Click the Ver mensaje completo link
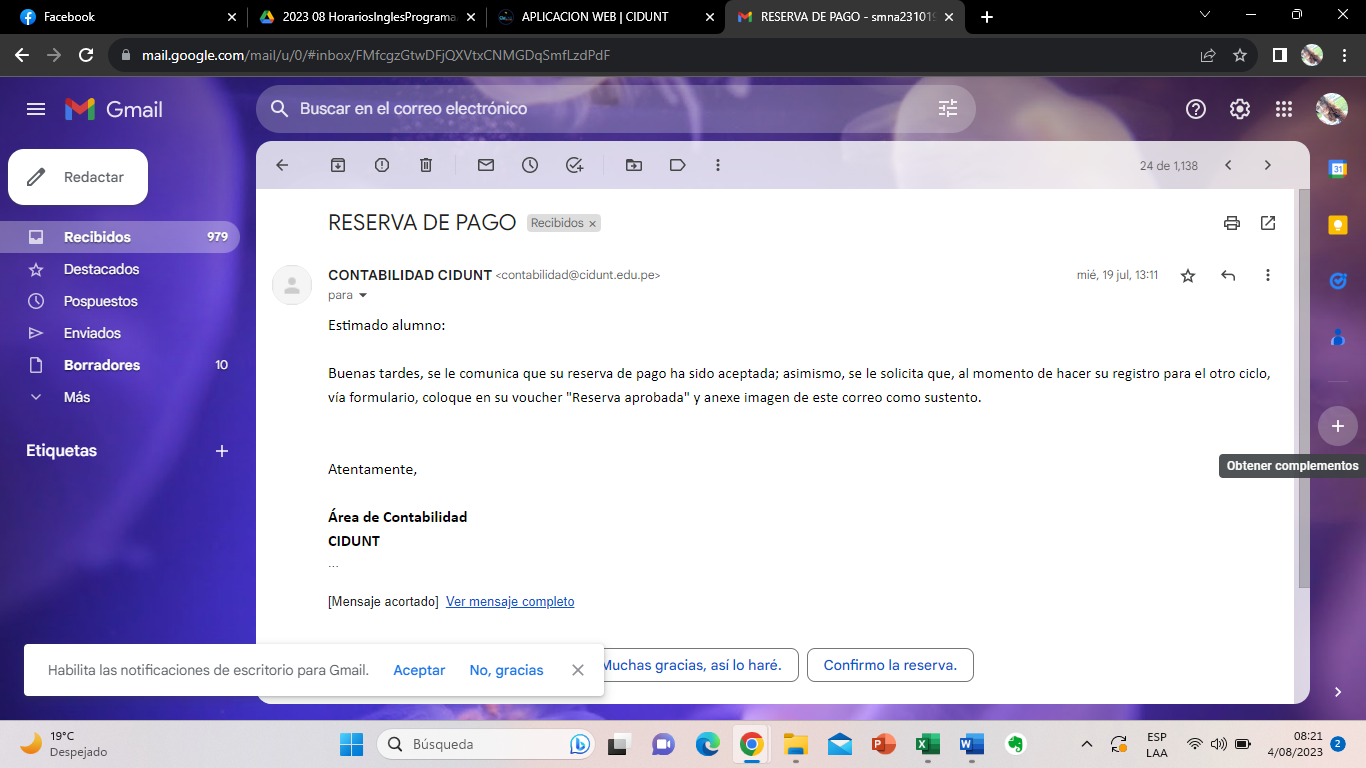 click(510, 601)
